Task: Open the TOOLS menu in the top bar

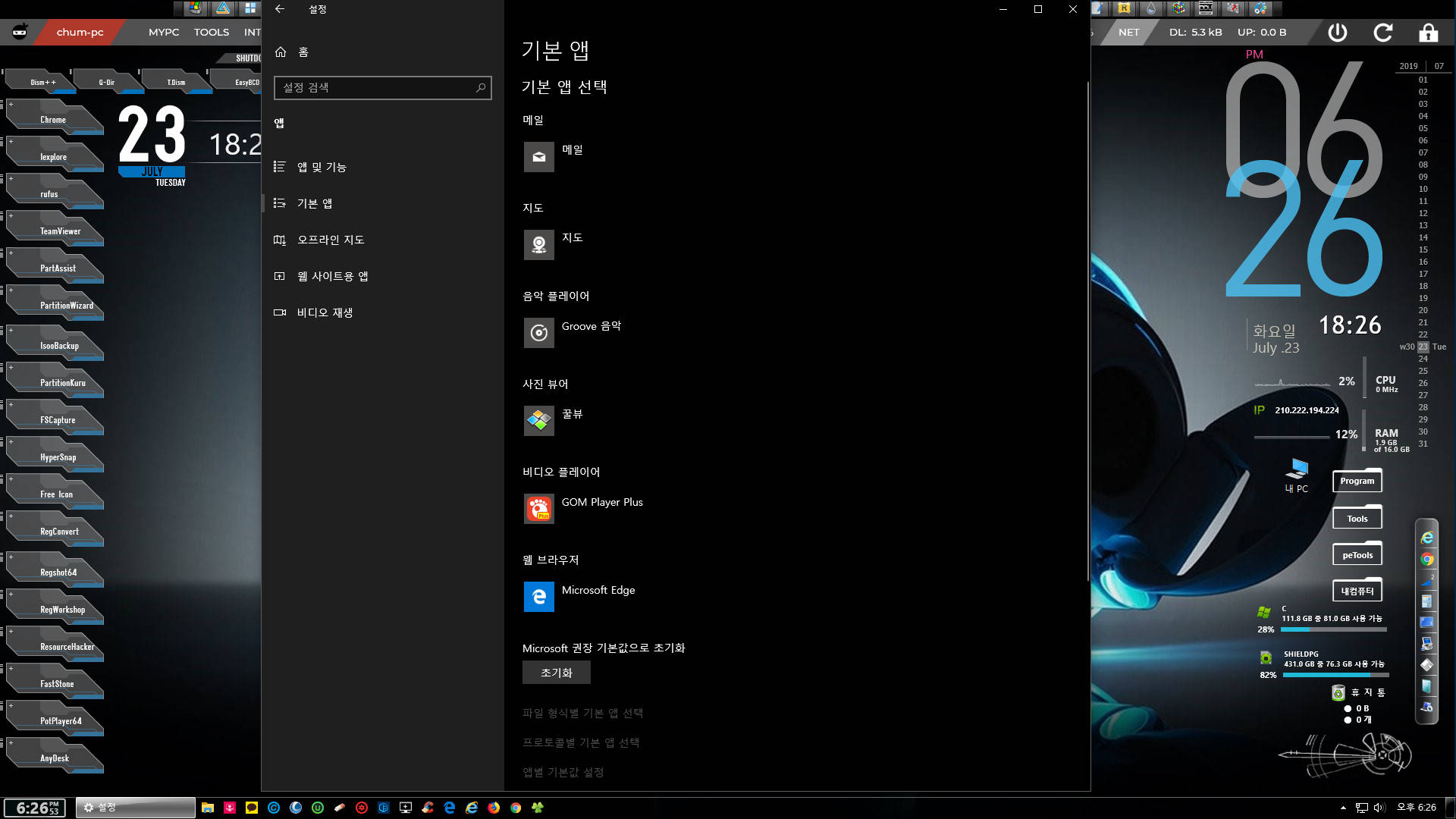Action: pyautogui.click(x=212, y=33)
